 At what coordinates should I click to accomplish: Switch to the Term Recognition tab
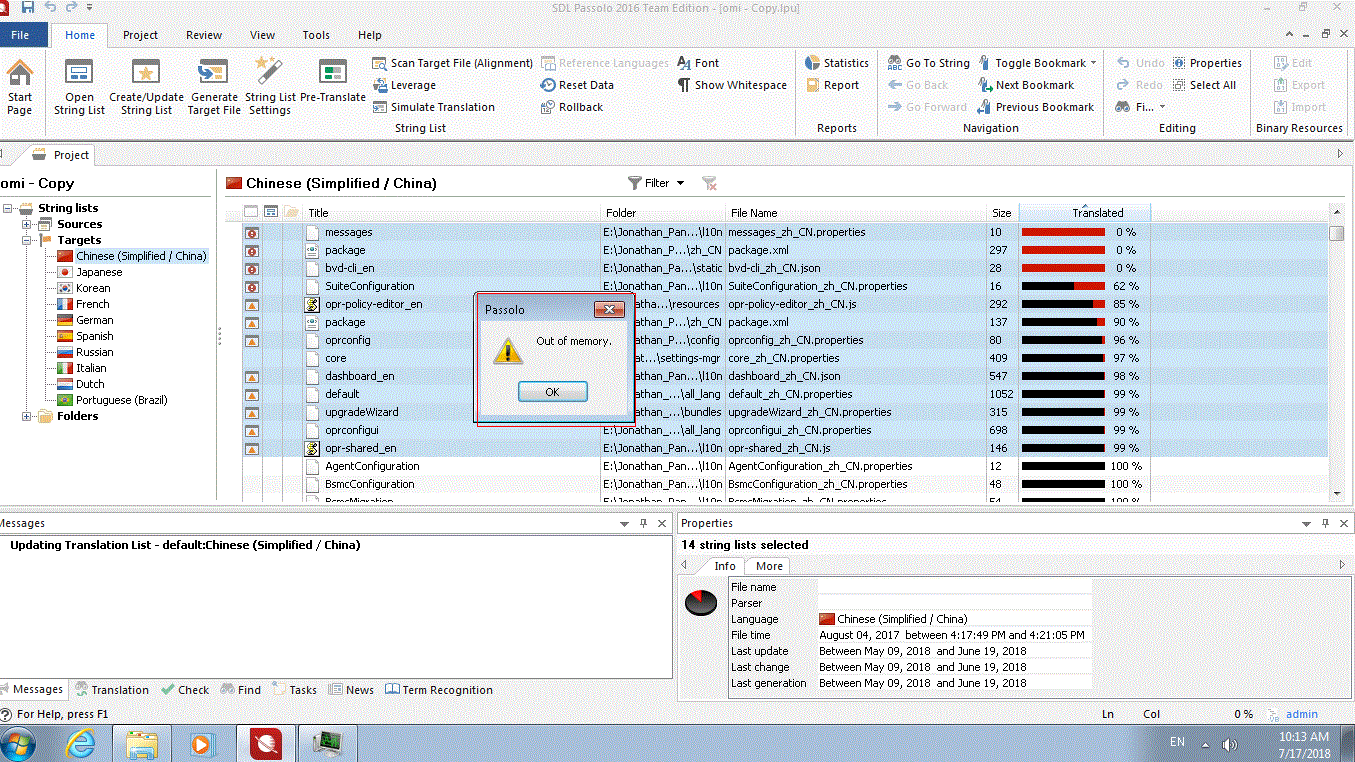tap(439, 690)
